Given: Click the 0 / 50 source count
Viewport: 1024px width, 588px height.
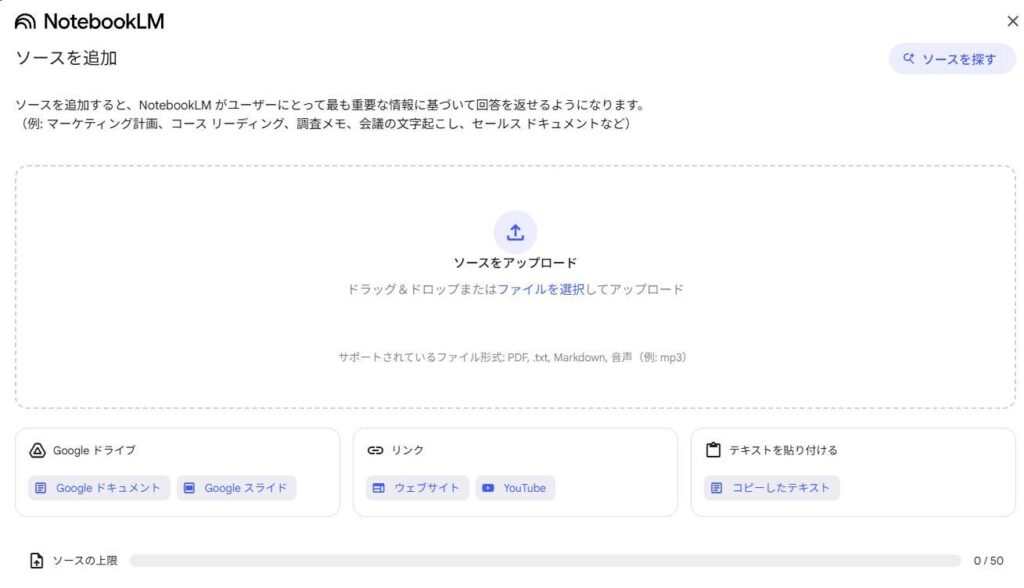Looking at the screenshot, I should coord(988,561).
